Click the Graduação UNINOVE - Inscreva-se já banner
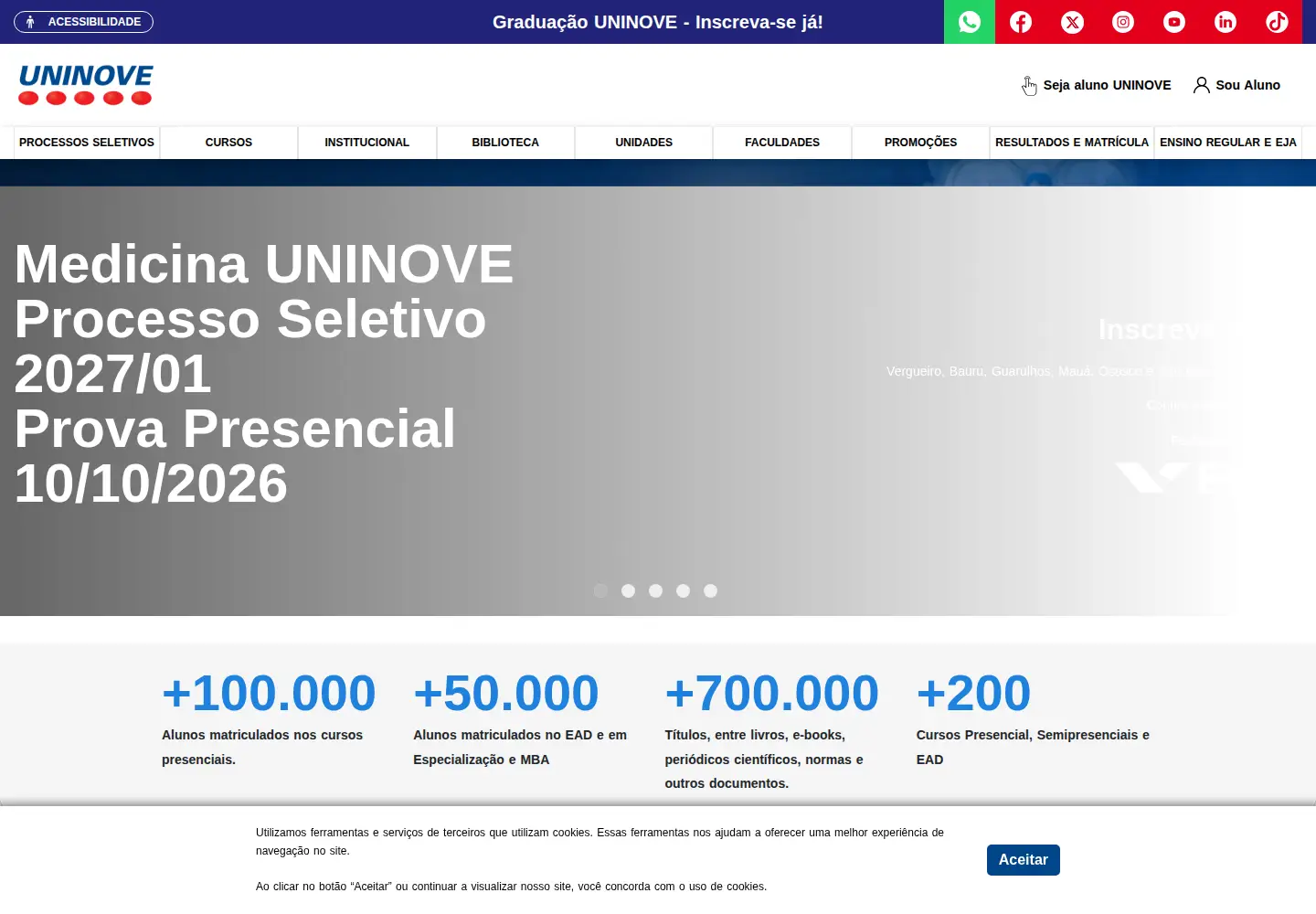The width and height of the screenshot is (1316, 914). (x=658, y=22)
